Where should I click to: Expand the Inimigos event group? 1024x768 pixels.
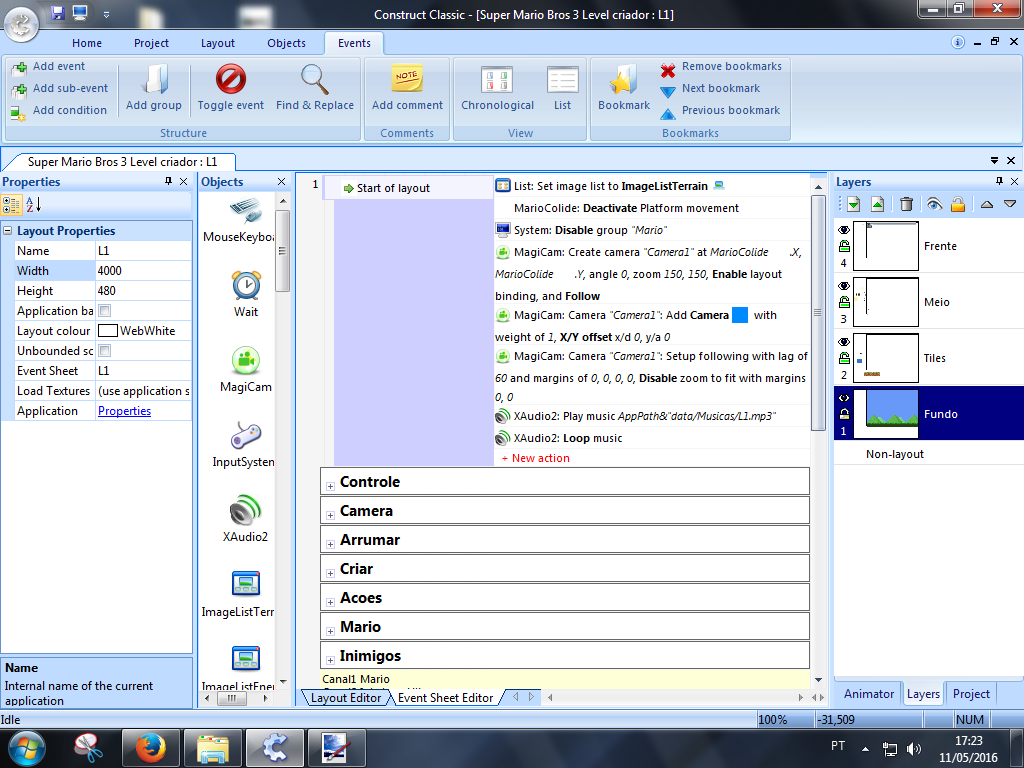pos(330,660)
